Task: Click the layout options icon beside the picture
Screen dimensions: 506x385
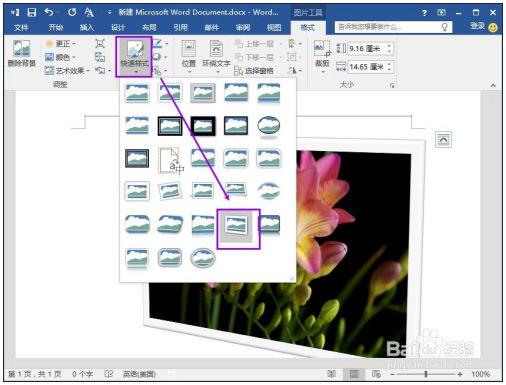Action: [443, 139]
